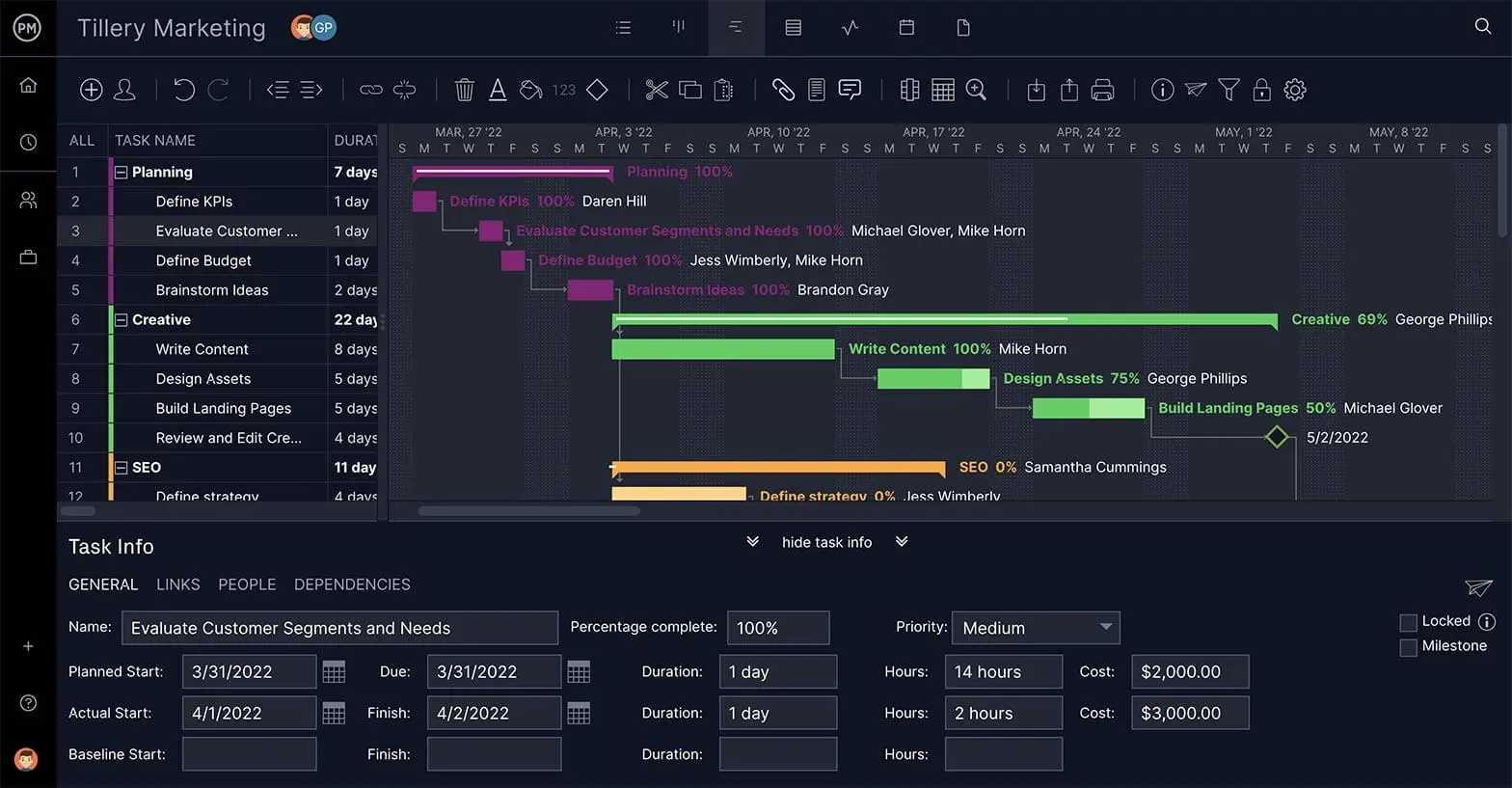This screenshot has width=1512, height=788.
Task: Open the filter funnel icon
Action: [x=1228, y=90]
